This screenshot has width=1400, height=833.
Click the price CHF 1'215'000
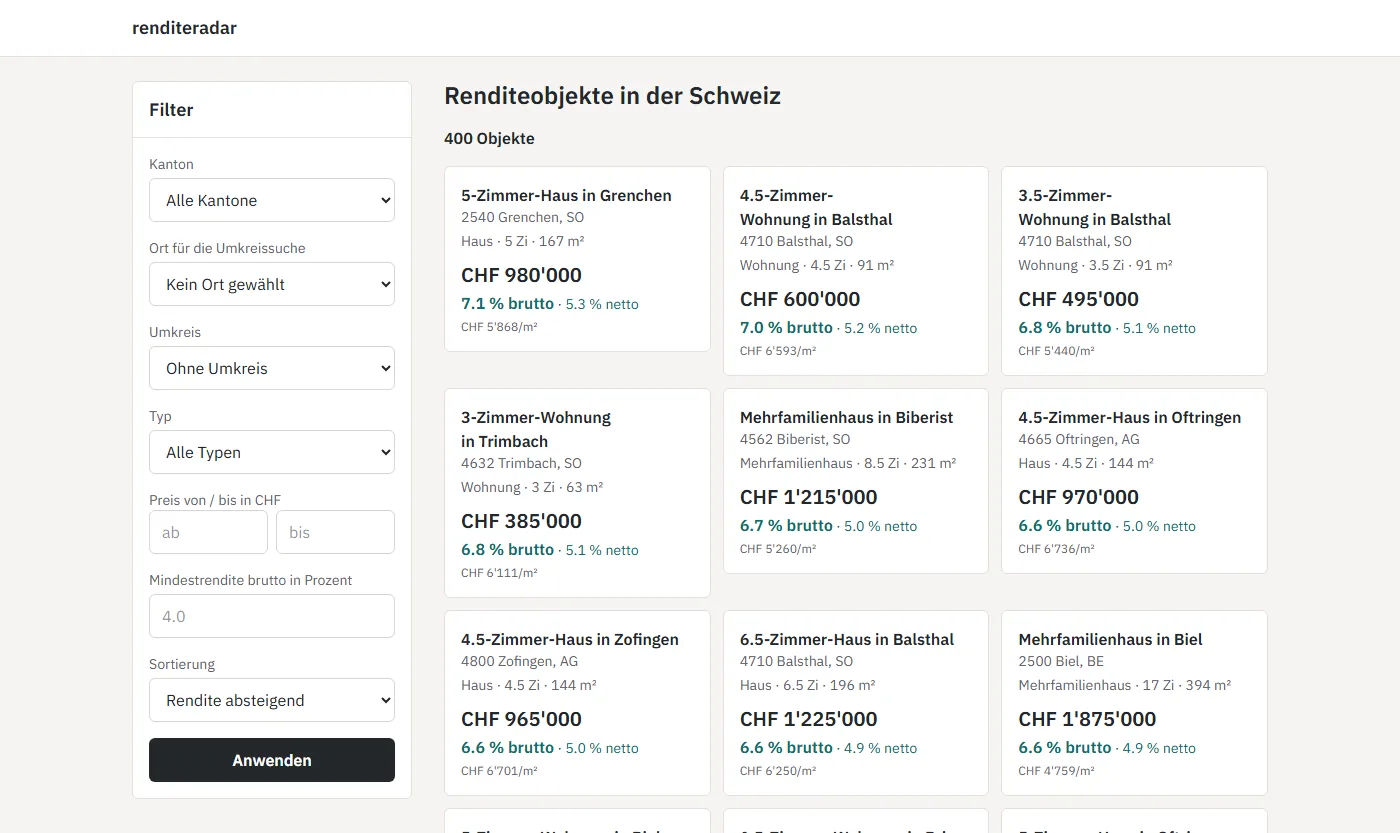pos(809,497)
